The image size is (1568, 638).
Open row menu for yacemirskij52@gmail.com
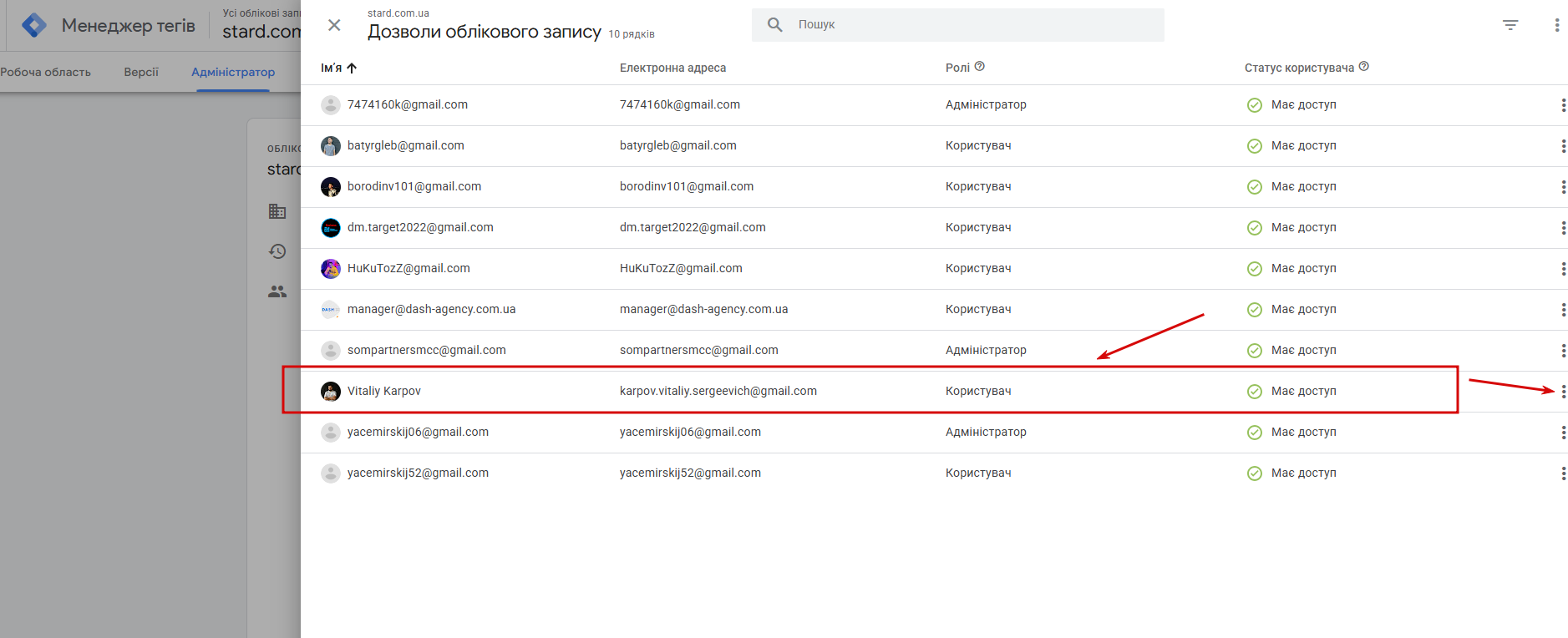(1563, 473)
